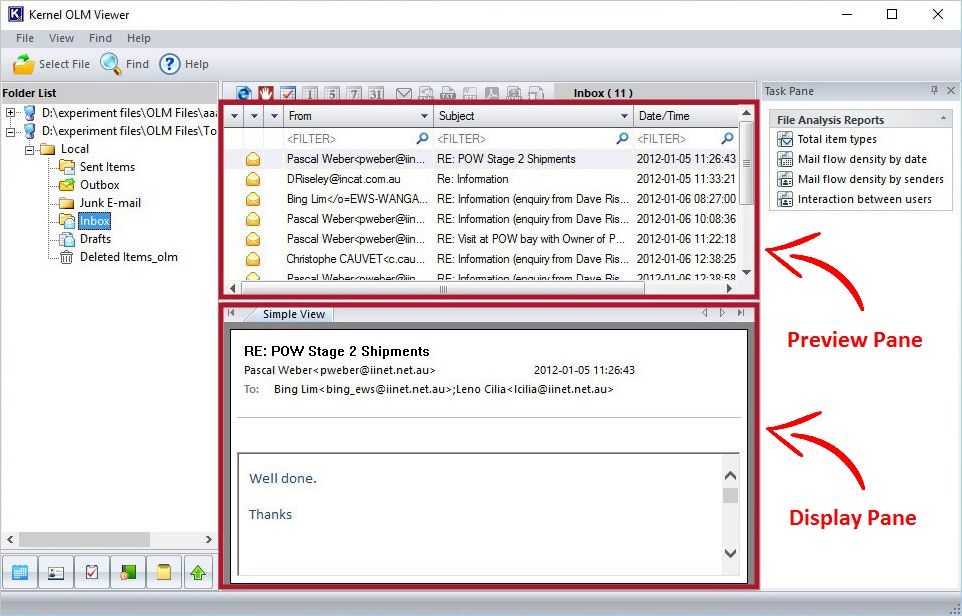Click the TXT file export icon
This screenshot has height=616, width=962.
tap(448, 93)
